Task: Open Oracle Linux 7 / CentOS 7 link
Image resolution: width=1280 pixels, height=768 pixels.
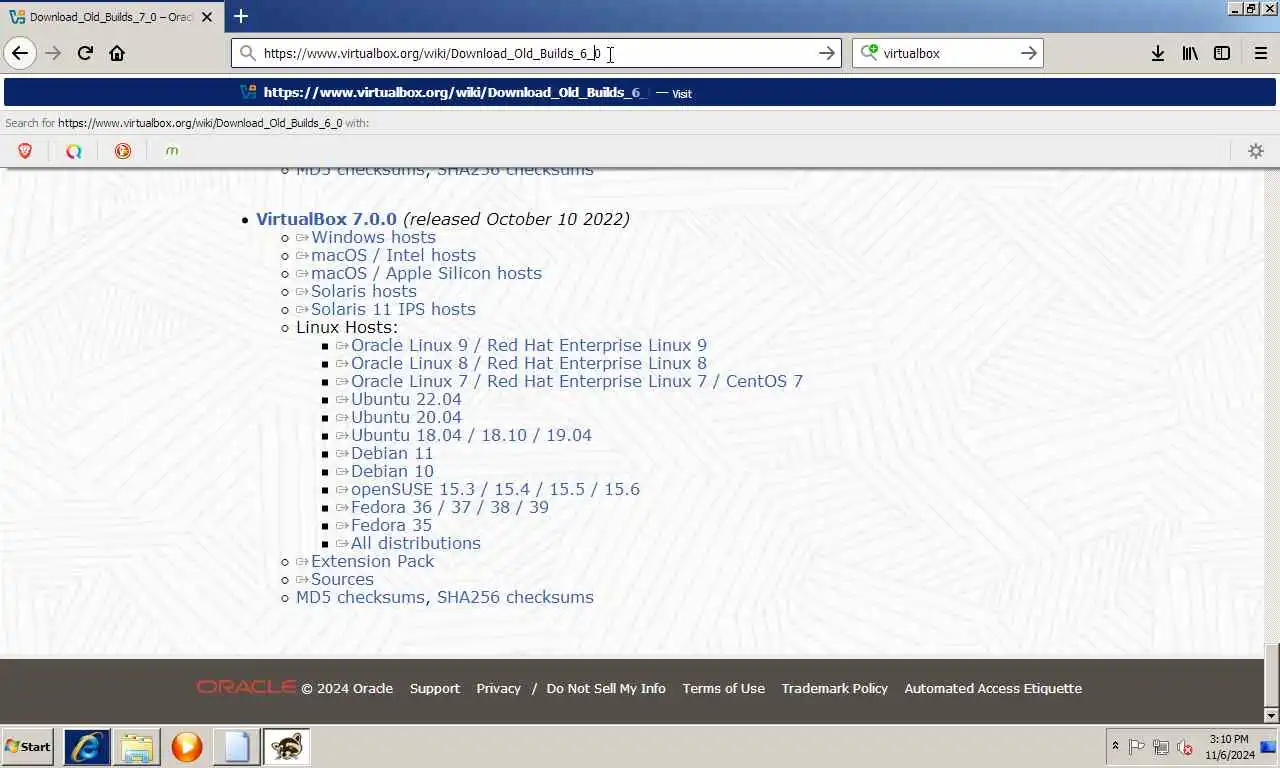Action: pos(576,381)
